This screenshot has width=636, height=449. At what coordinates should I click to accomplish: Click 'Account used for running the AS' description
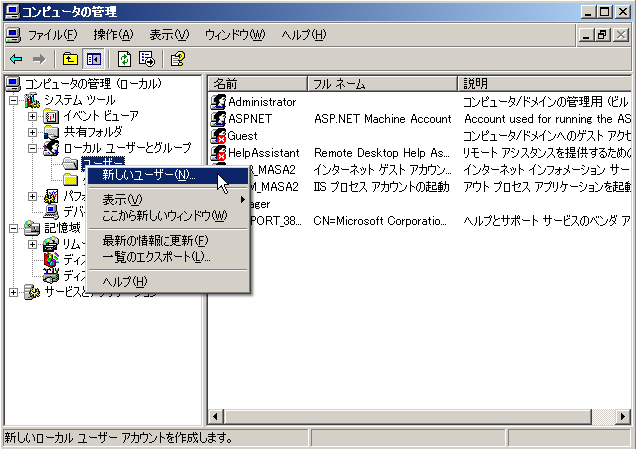tap(548, 119)
